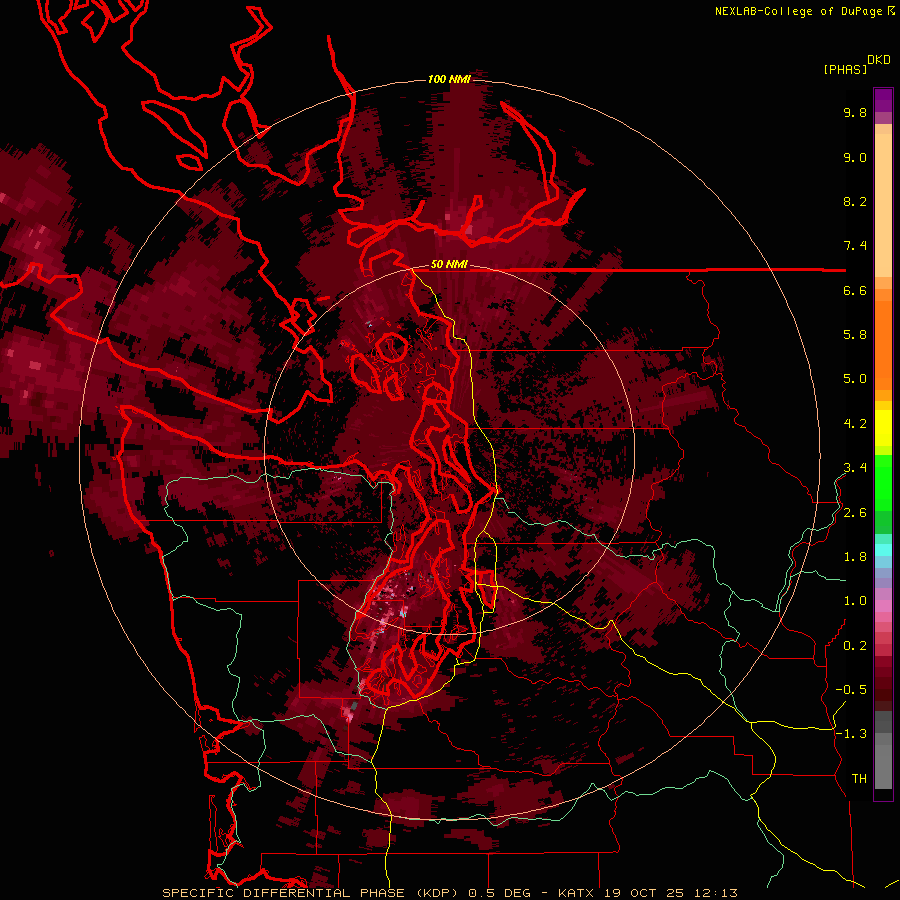This screenshot has width=900, height=900.
Task: Click the 6.6 value on the color scale
Action: coord(855,291)
